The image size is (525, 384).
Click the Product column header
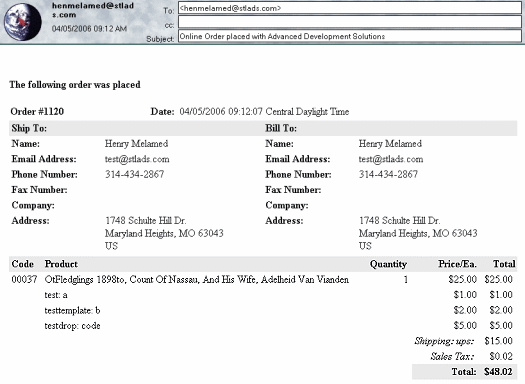click(x=61, y=264)
